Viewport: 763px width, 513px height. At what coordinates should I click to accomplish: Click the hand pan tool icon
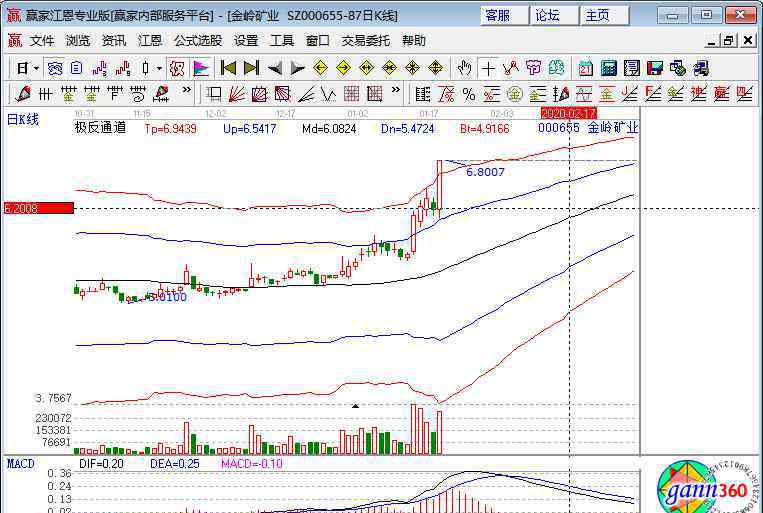tap(464, 68)
